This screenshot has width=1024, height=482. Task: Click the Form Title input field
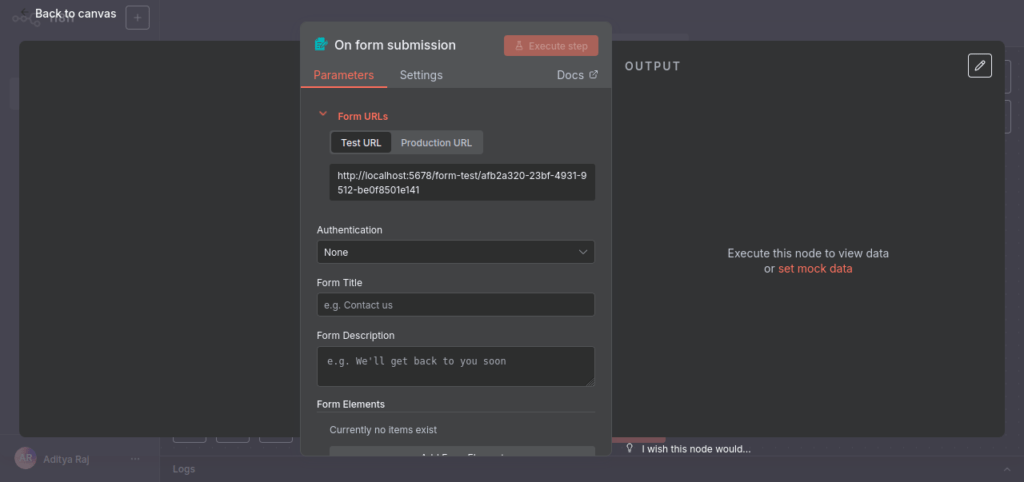455,305
